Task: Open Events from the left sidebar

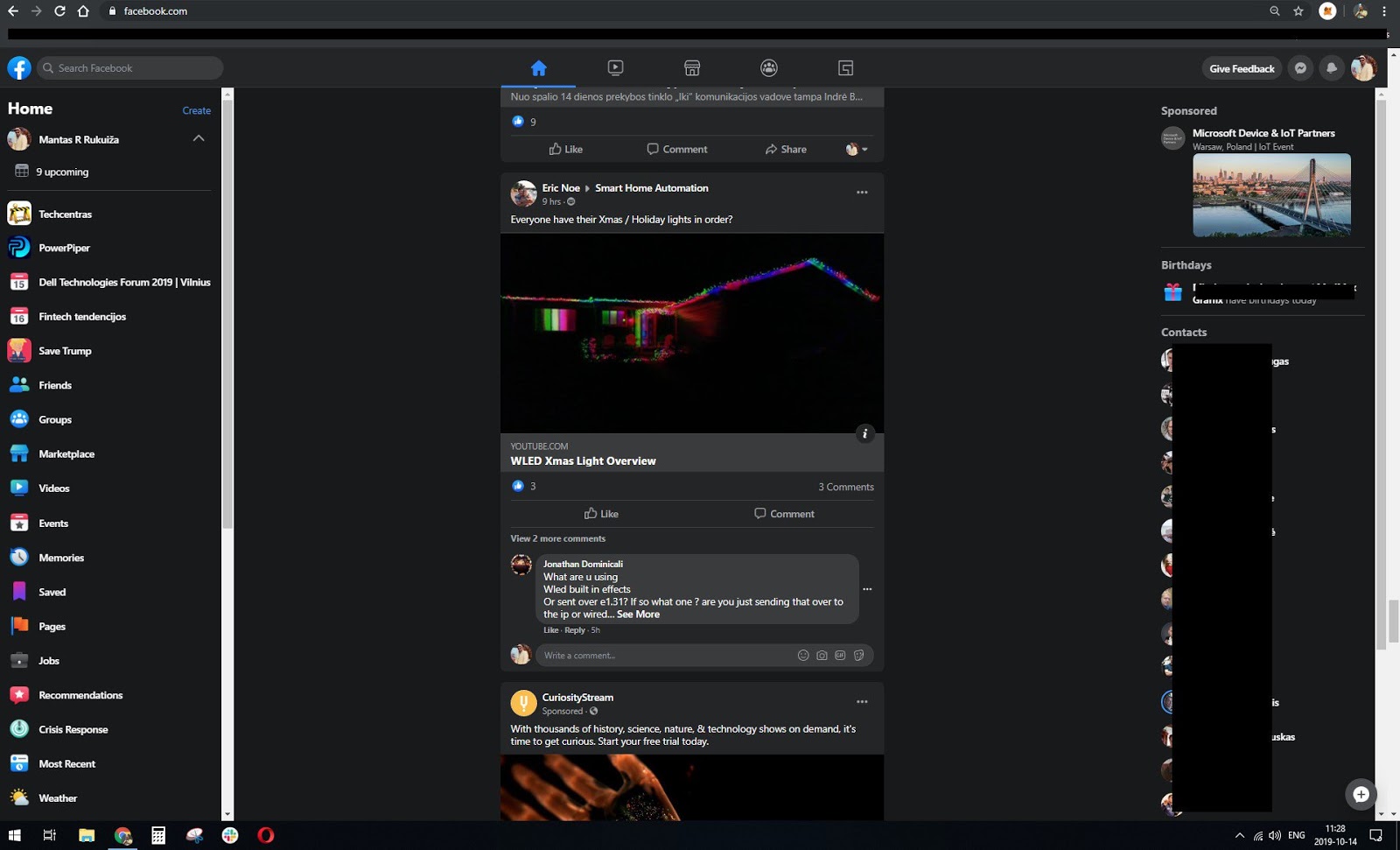Action: (x=53, y=523)
